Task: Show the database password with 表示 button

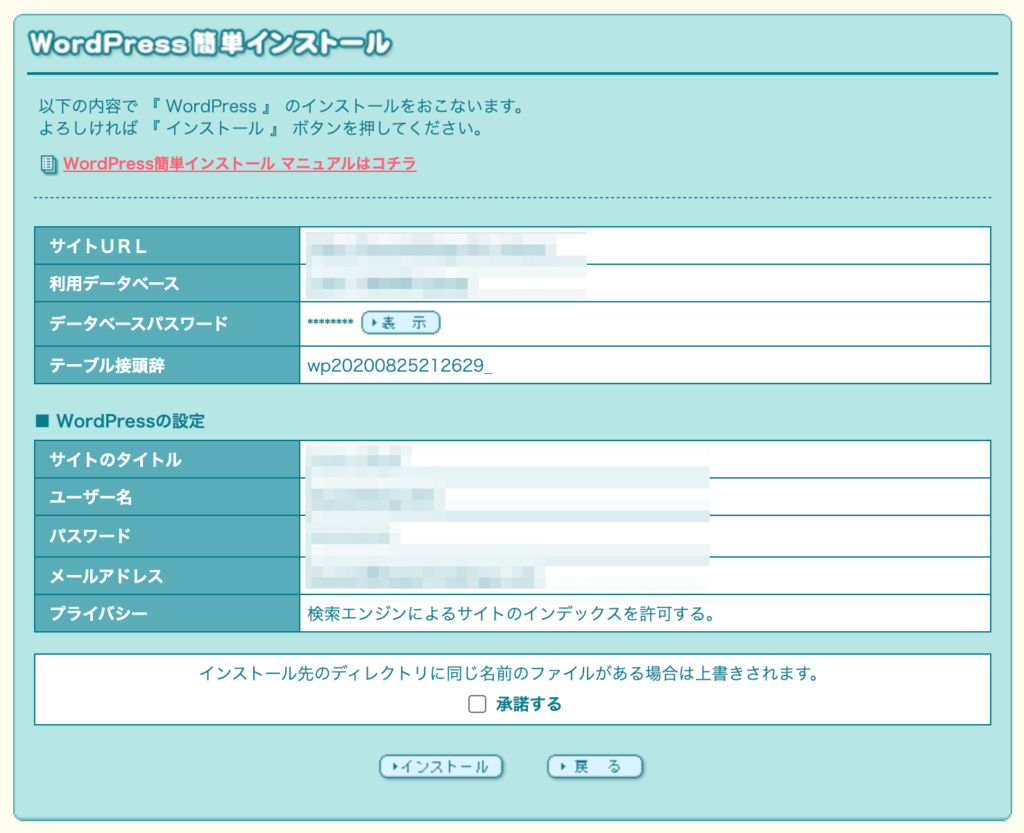Action: 400,322
